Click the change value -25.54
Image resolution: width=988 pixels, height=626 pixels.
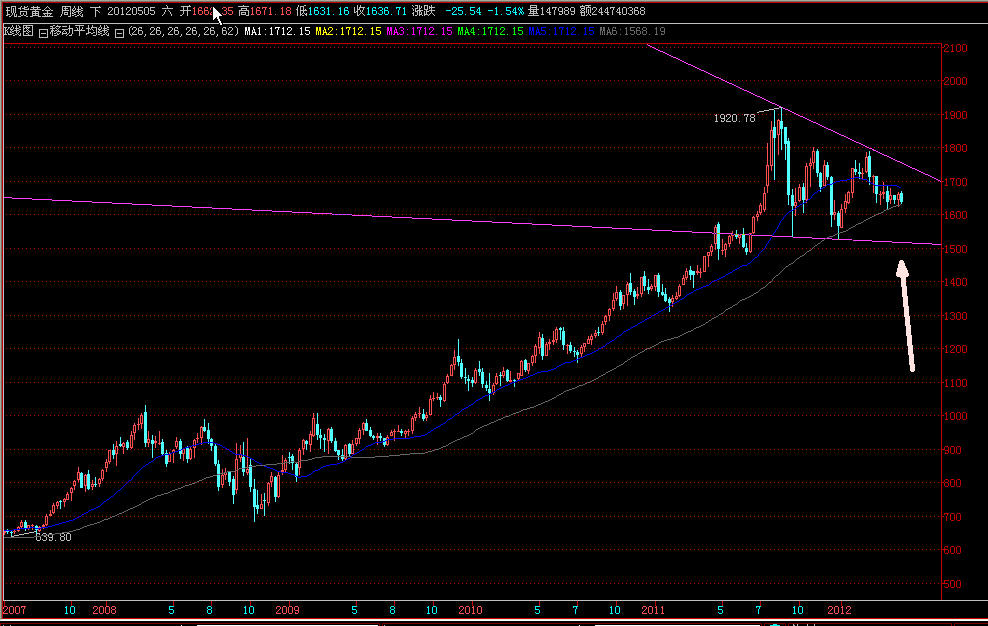[x=463, y=11]
